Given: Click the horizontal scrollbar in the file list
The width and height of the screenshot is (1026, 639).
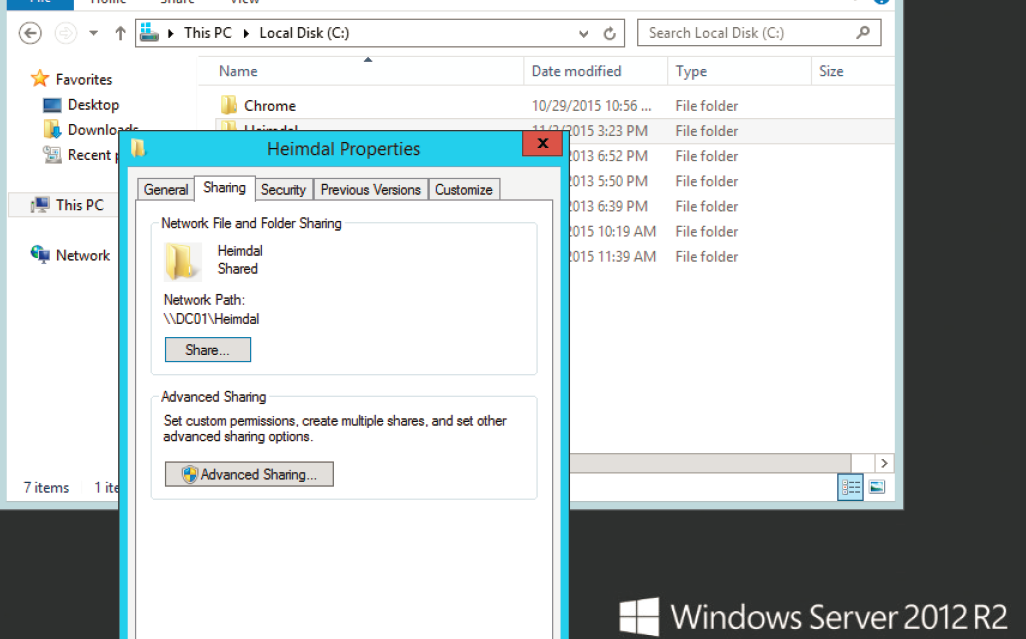Looking at the screenshot, I should (710, 462).
